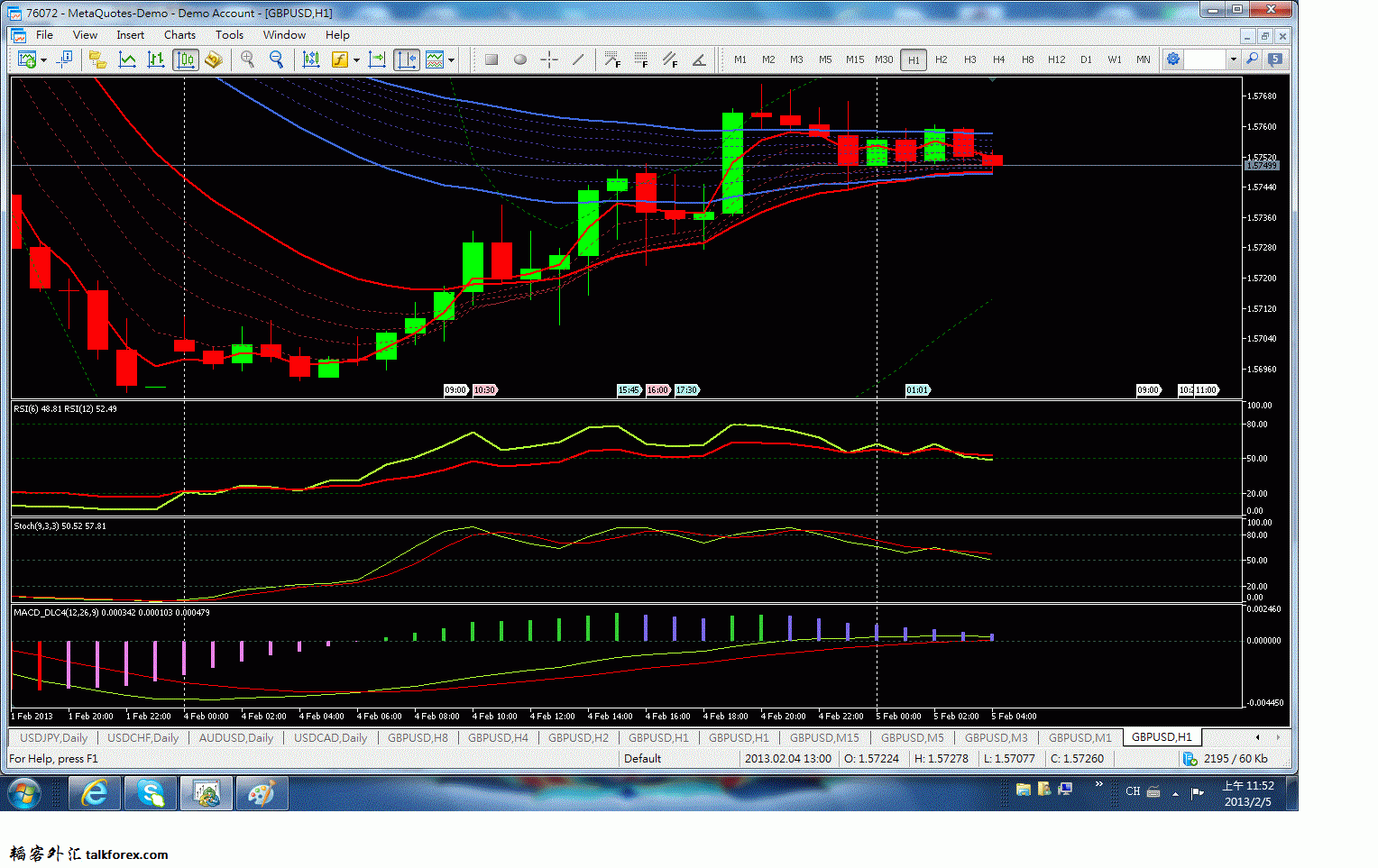
Task: Switch timeframe to M1
Action: coord(740,59)
